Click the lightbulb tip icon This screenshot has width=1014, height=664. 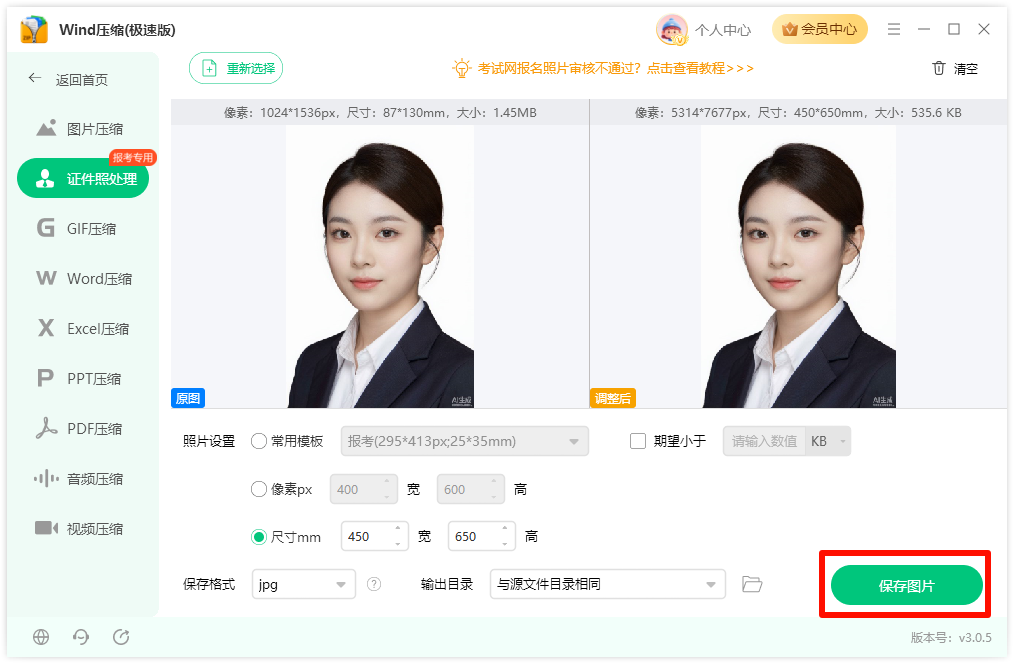461,68
